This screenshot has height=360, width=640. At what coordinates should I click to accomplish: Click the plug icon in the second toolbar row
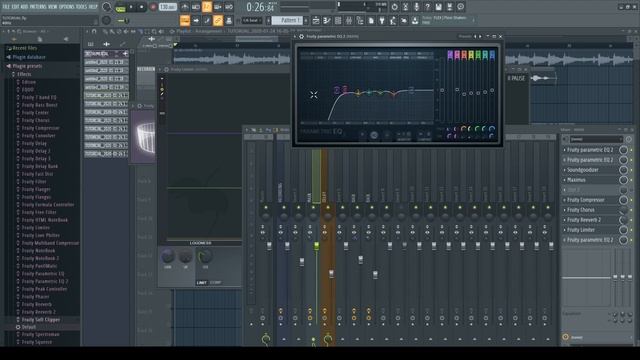pos(382,20)
